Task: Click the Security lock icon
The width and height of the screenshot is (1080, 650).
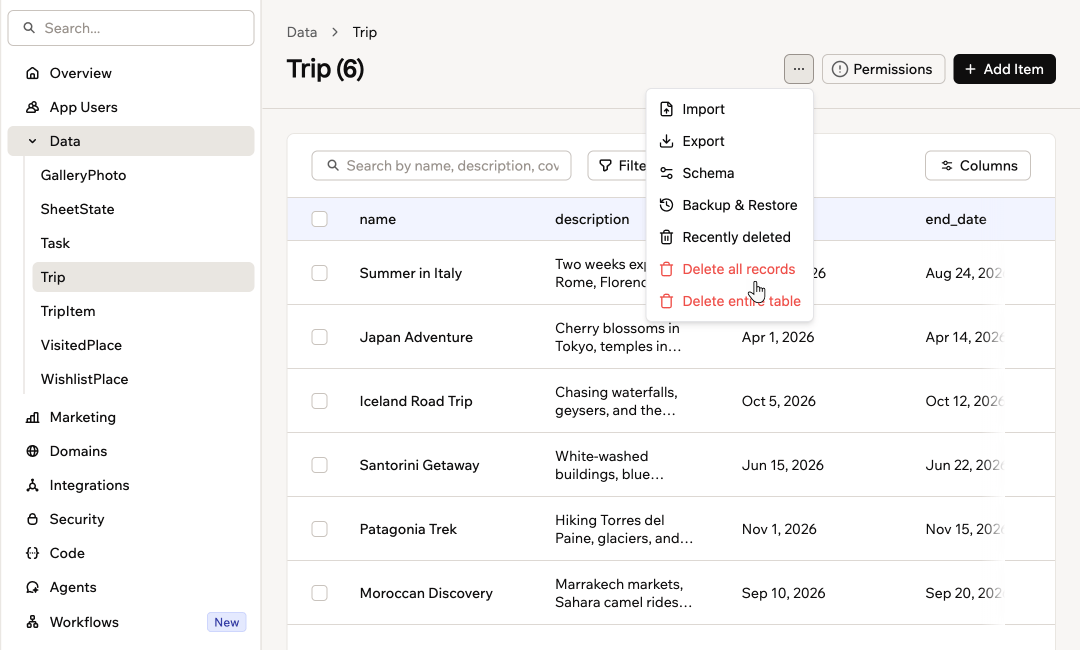Action: pyautogui.click(x=32, y=519)
